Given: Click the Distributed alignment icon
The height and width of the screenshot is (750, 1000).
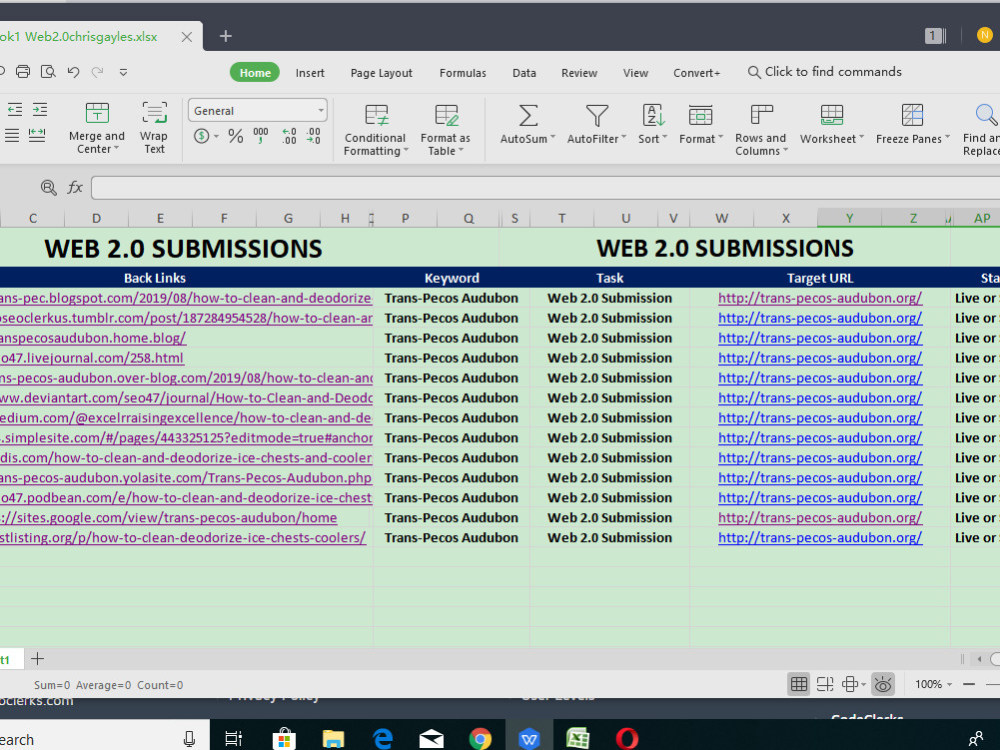Looking at the screenshot, I should click(x=37, y=135).
